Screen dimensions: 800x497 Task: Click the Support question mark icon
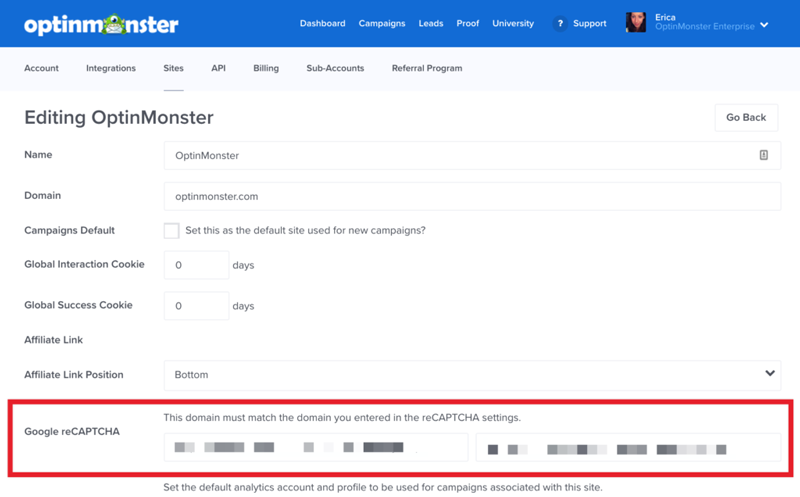[x=560, y=23]
